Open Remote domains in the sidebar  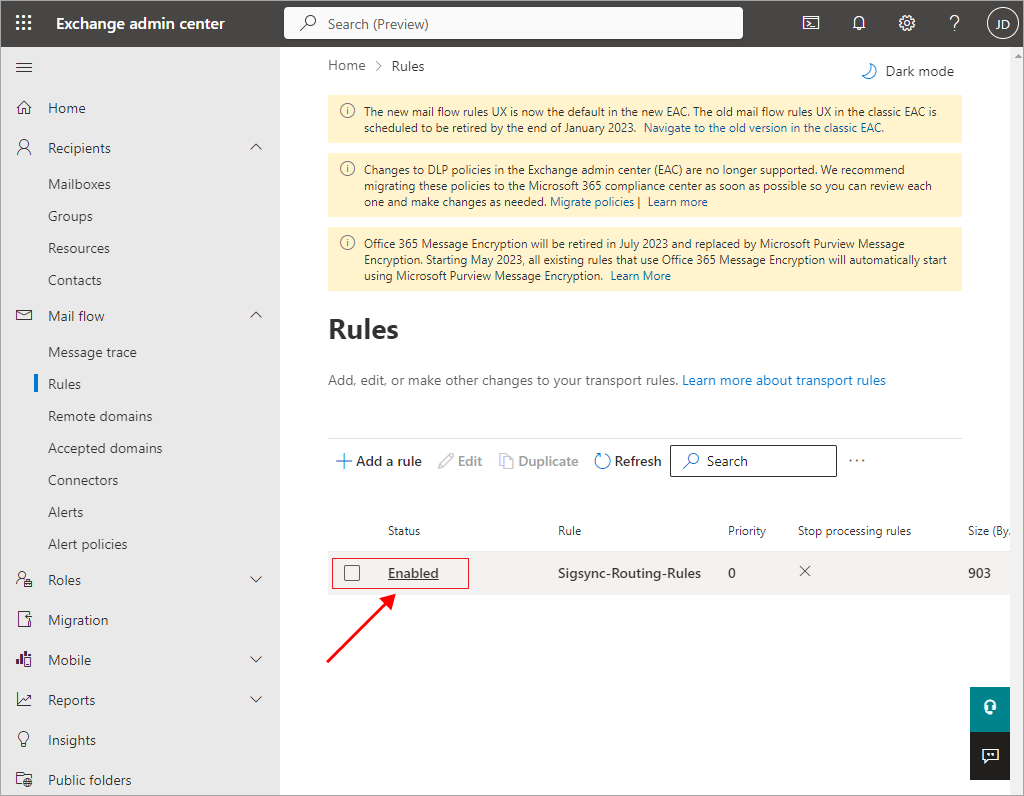coord(100,416)
